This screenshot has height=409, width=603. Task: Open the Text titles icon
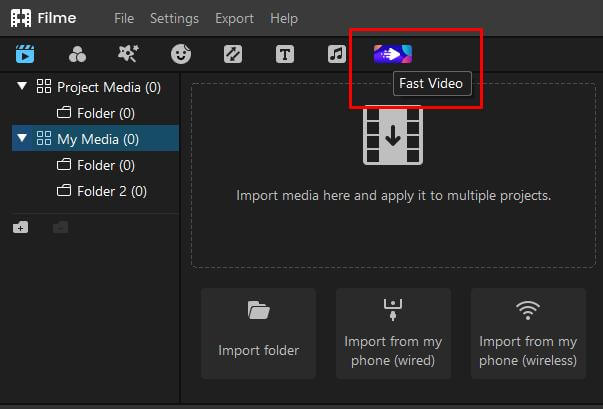[285, 54]
